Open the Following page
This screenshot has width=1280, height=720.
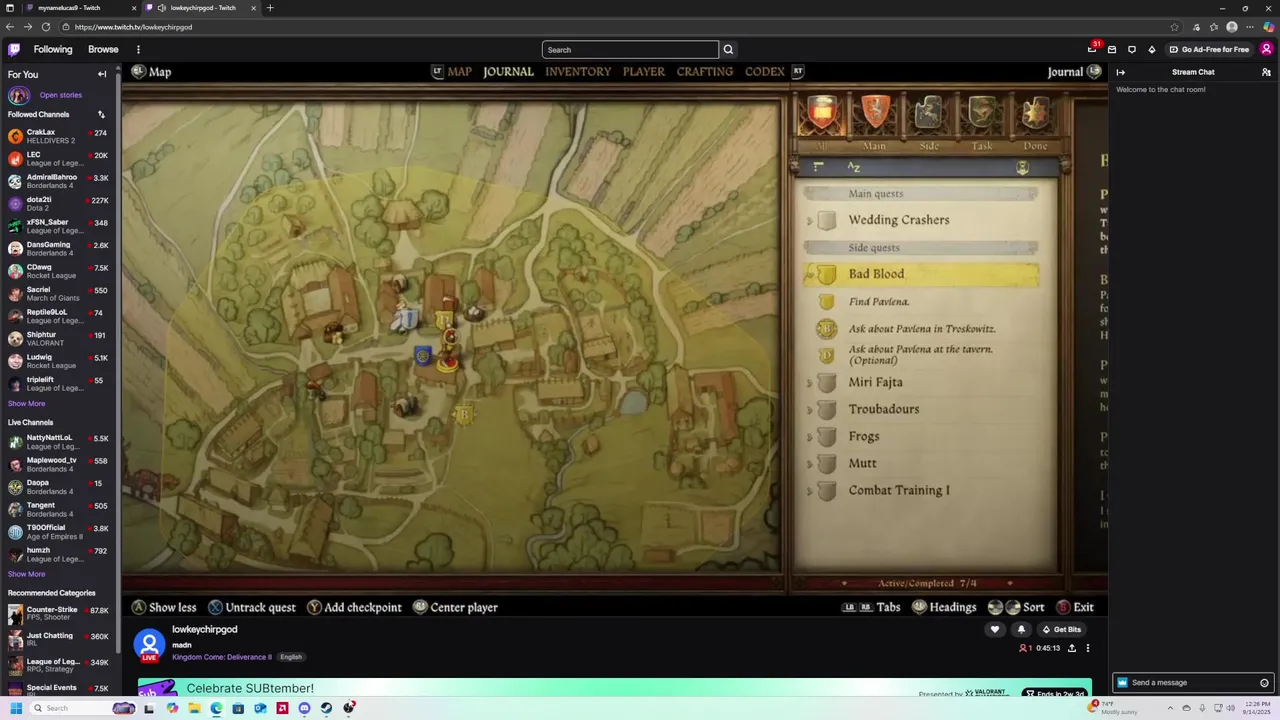[53, 49]
